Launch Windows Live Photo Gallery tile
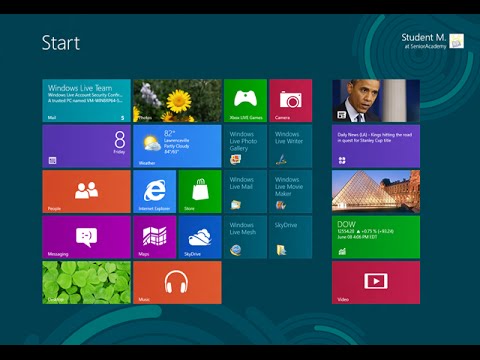This screenshot has height=360, width=480. [245, 146]
